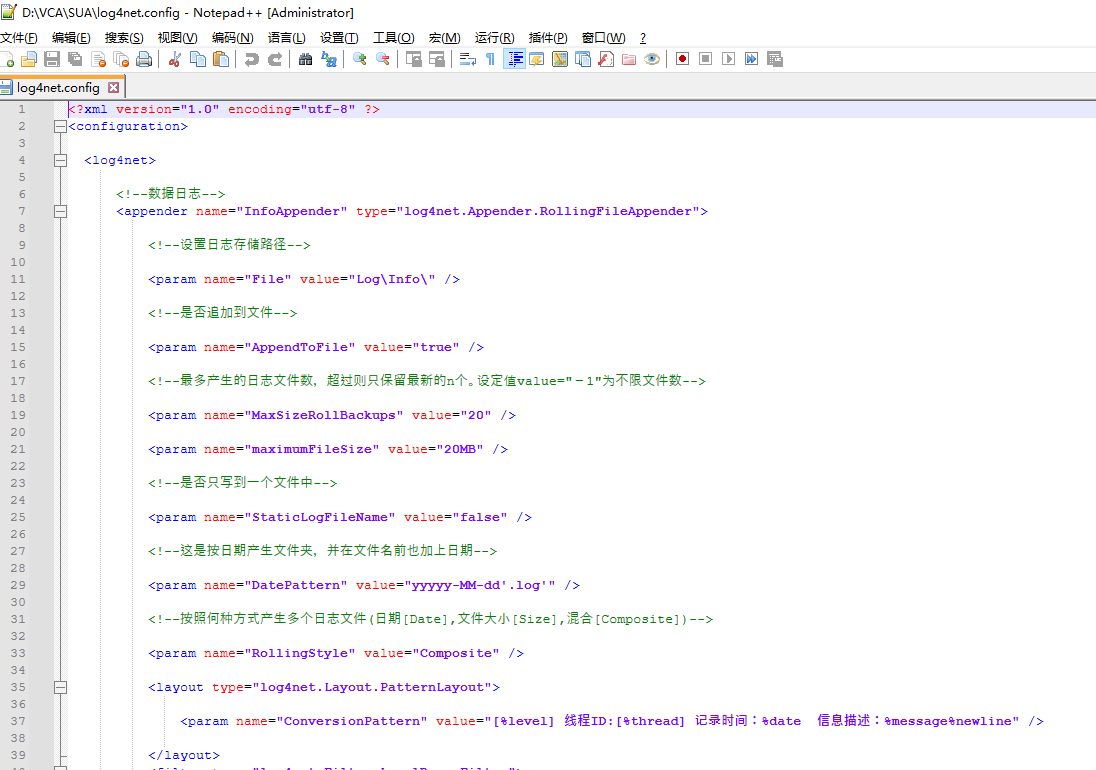Undo the last edit
This screenshot has width=1096, height=770.
[252, 59]
